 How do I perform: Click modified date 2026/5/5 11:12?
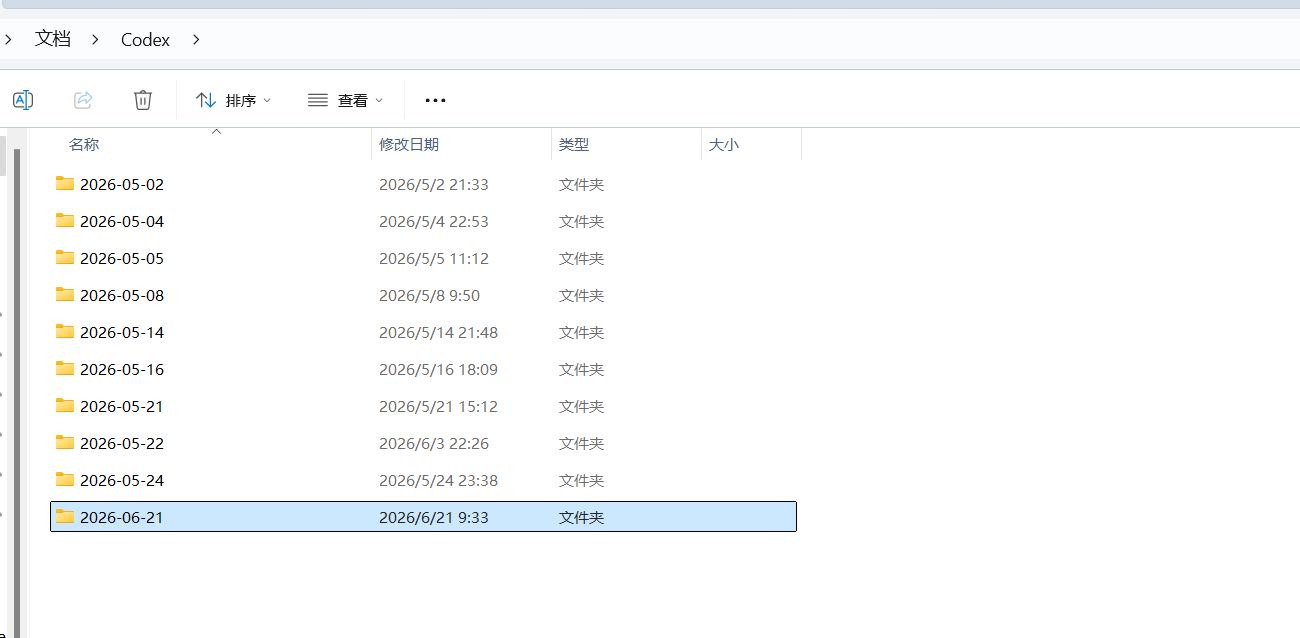[434, 259]
